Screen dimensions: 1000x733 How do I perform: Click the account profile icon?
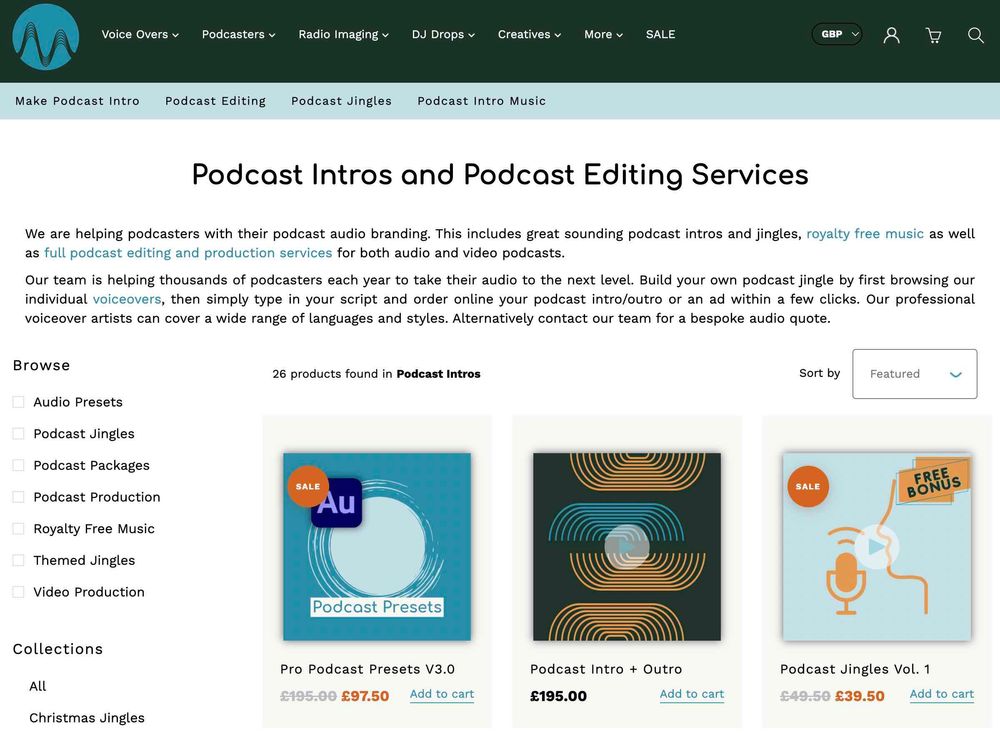point(891,34)
